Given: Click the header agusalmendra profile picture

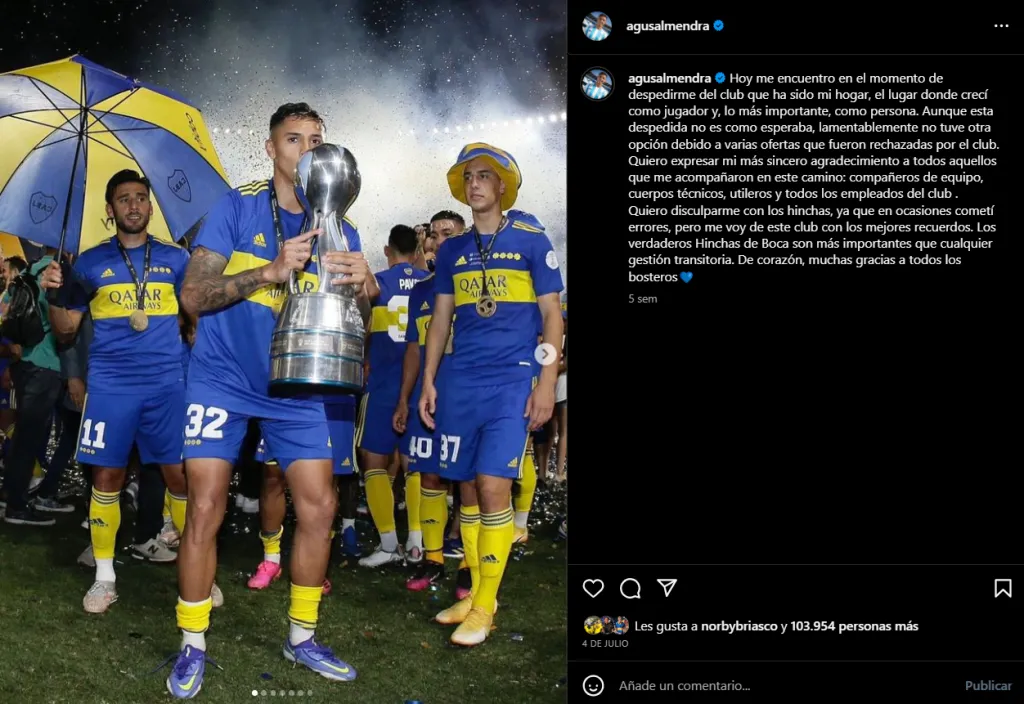Looking at the screenshot, I should pyautogui.click(x=597, y=26).
